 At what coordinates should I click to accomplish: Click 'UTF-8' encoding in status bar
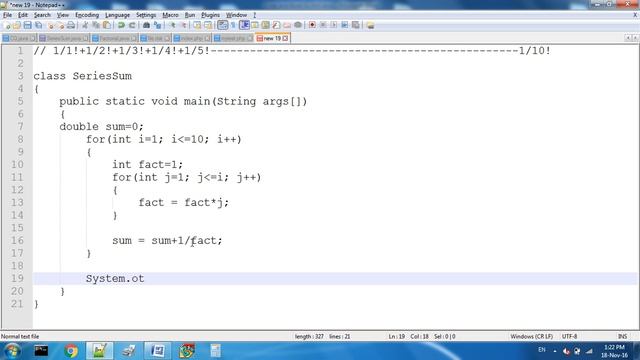(569, 337)
